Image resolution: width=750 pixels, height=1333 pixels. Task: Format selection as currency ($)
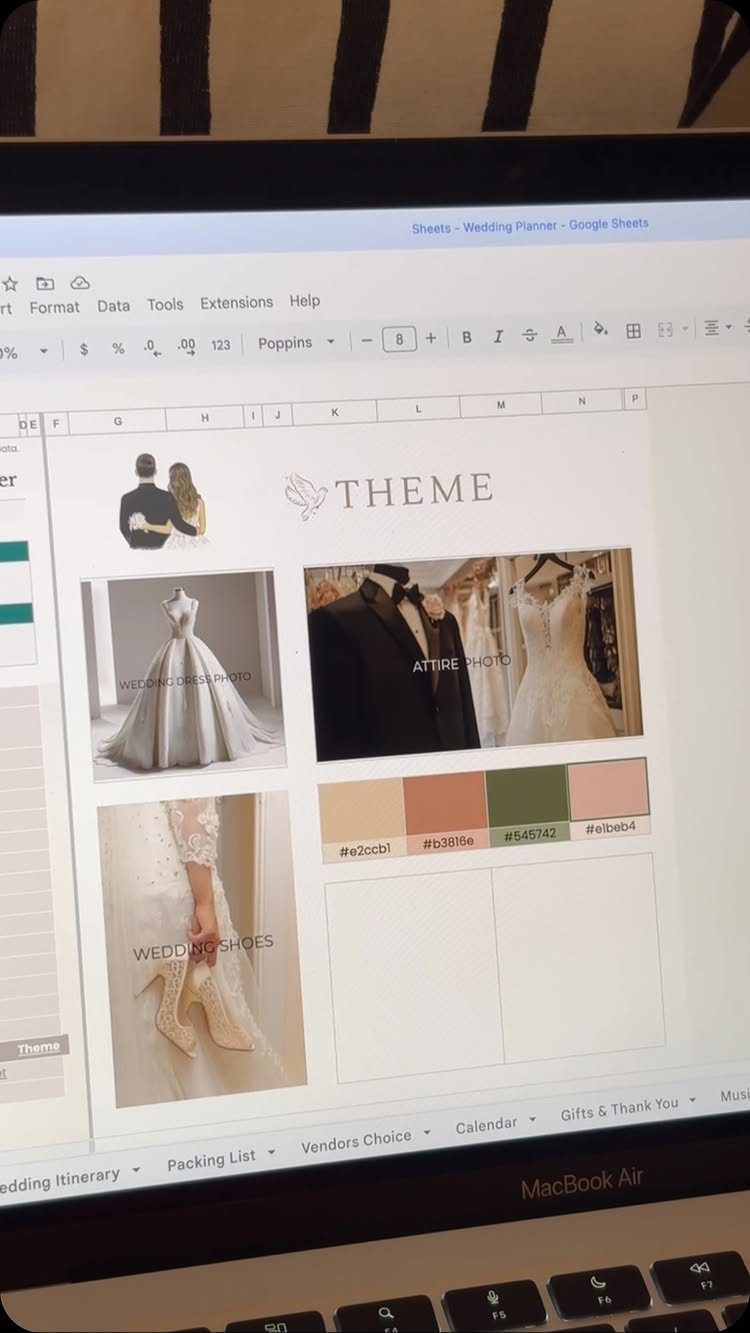[x=84, y=349]
